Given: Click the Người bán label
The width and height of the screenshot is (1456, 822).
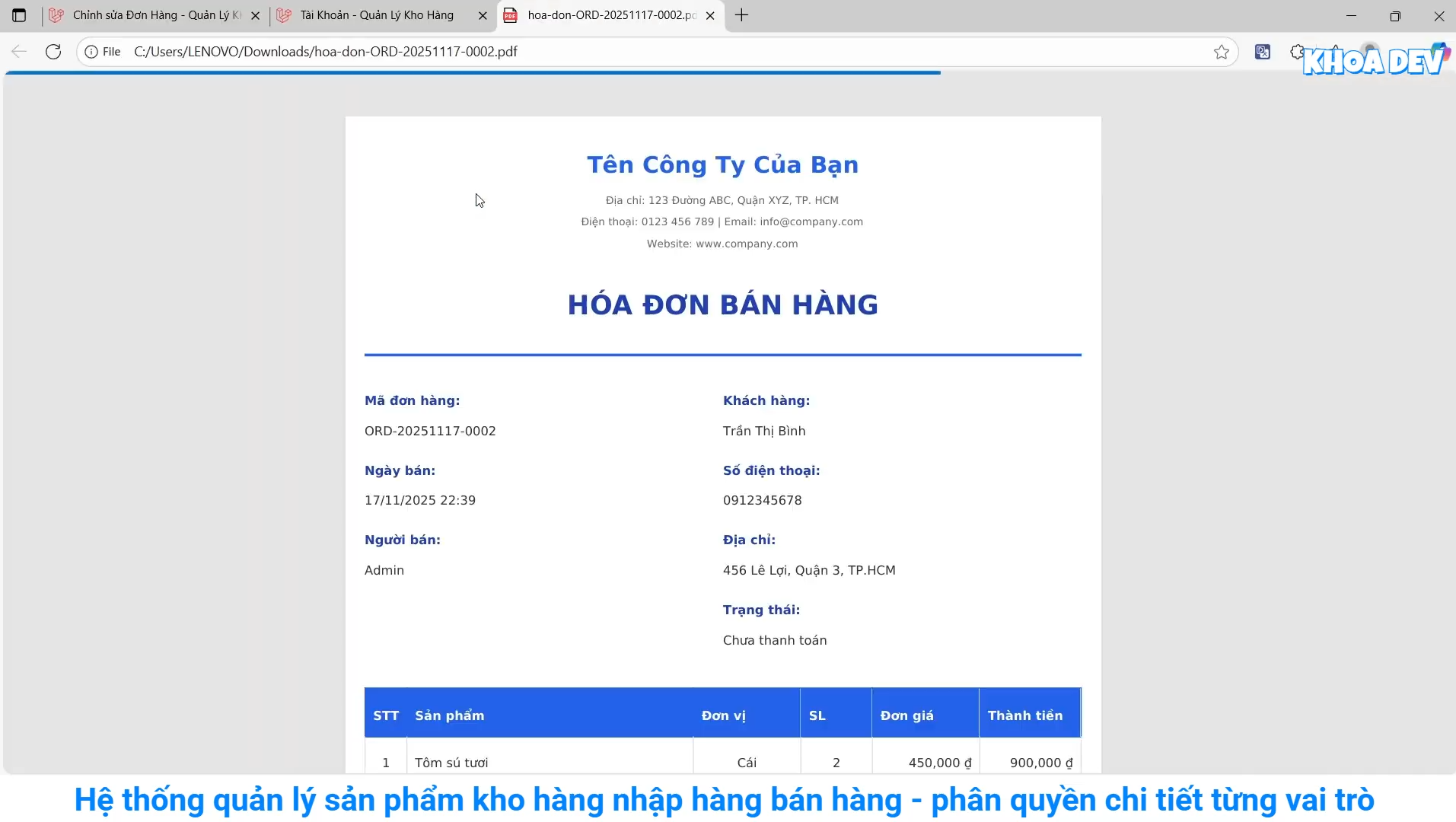Looking at the screenshot, I should 402,540.
